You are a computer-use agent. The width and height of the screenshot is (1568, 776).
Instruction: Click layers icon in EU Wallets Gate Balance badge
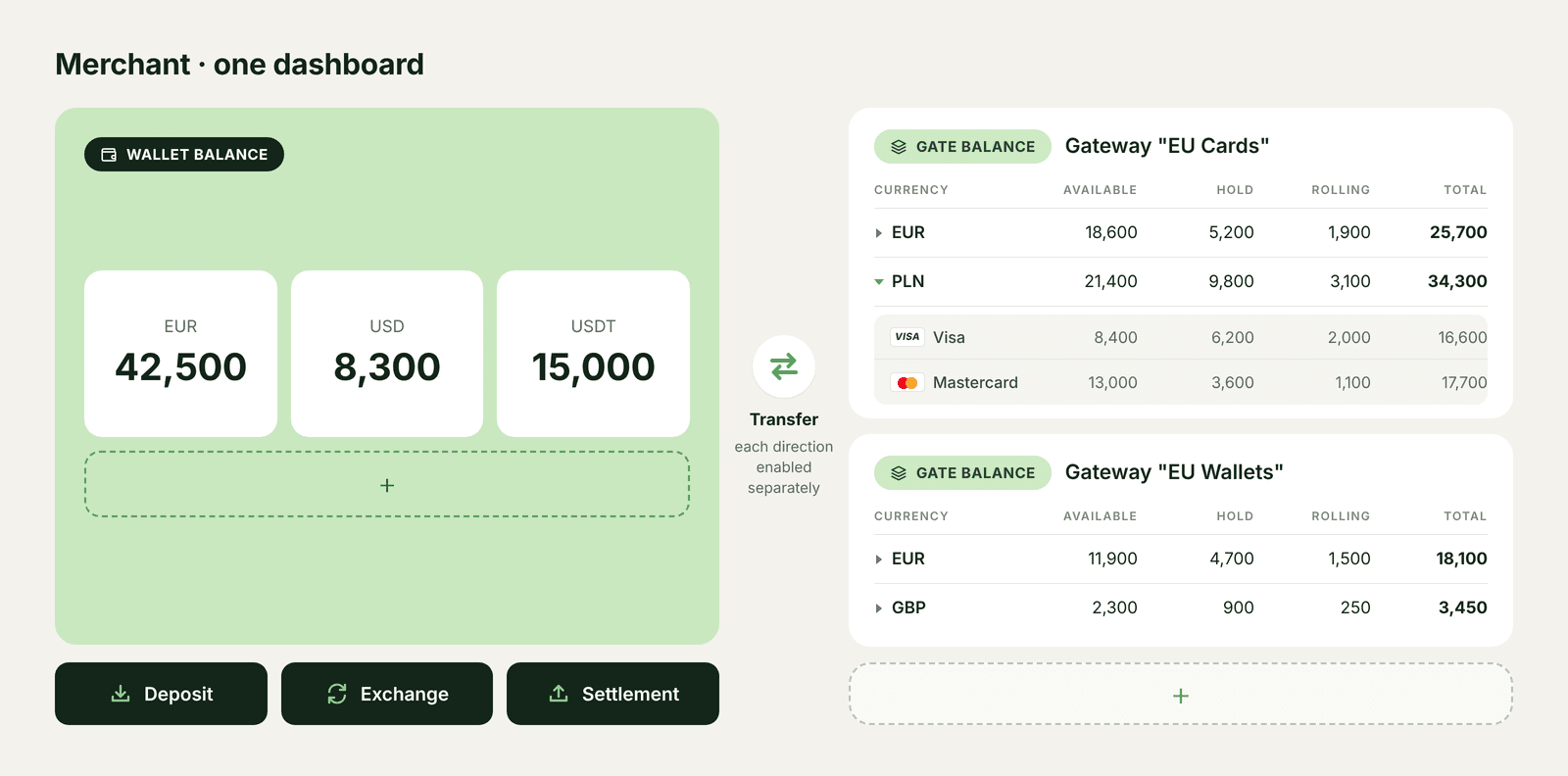899,473
